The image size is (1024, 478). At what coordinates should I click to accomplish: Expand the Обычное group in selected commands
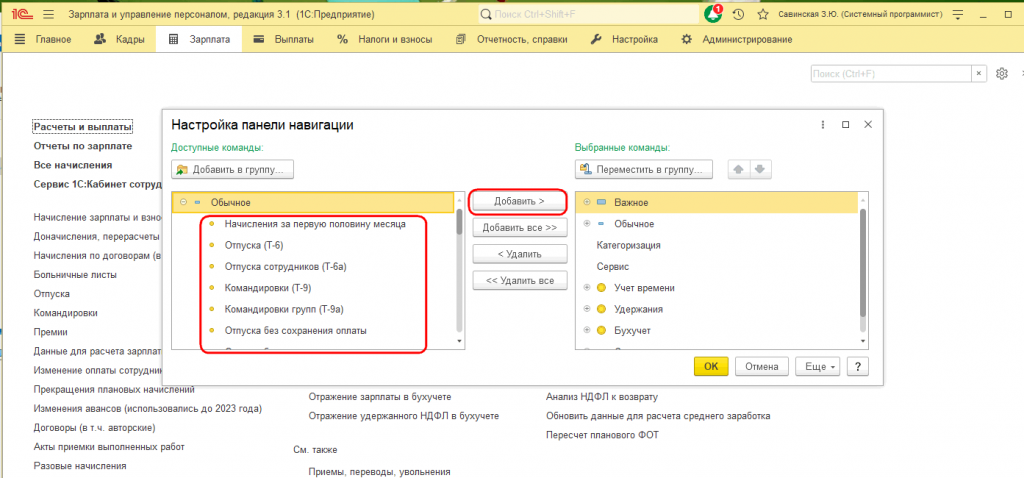coord(586,224)
